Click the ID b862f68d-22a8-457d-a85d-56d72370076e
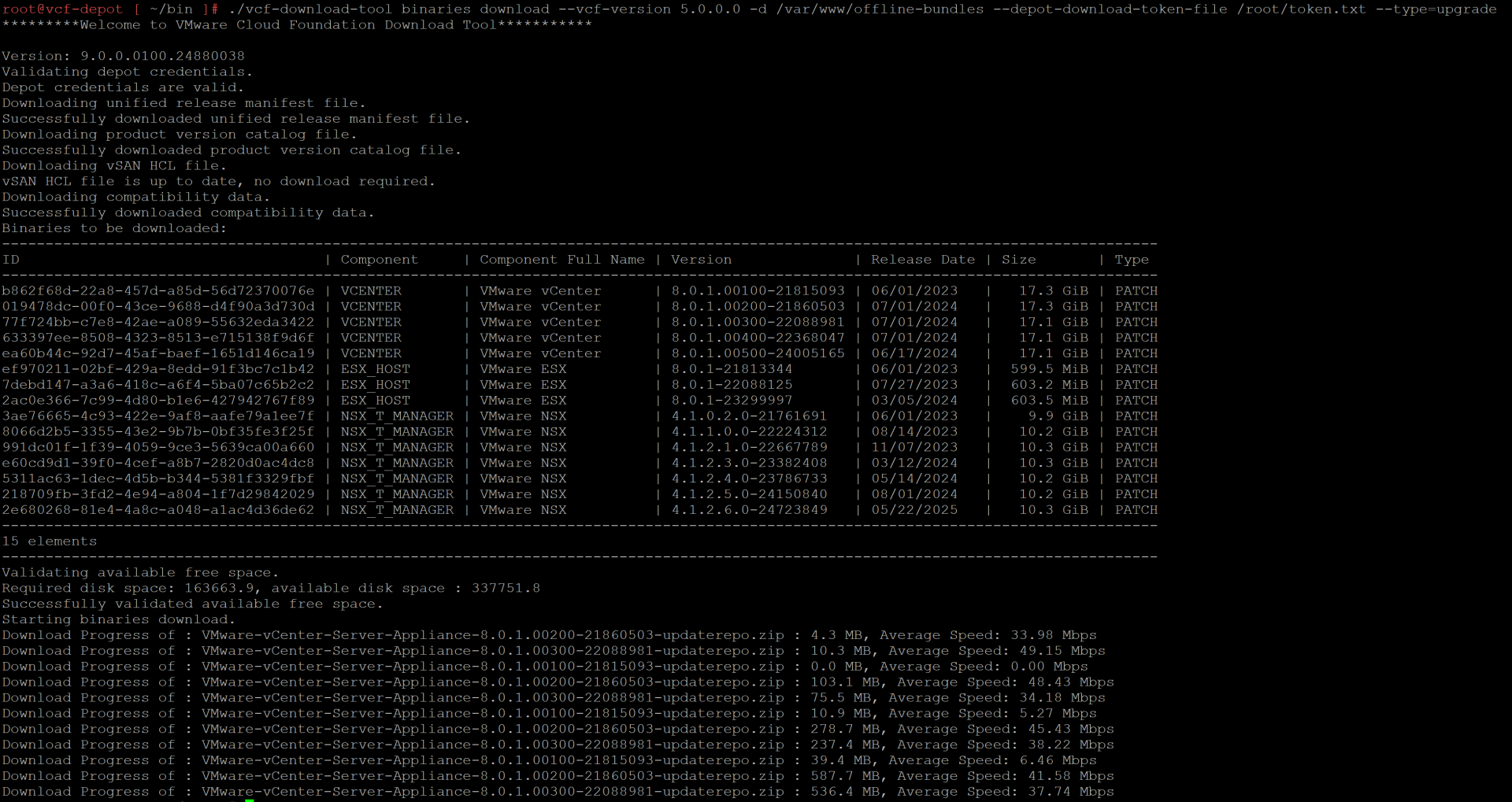This screenshot has width=1512, height=802. [158, 290]
